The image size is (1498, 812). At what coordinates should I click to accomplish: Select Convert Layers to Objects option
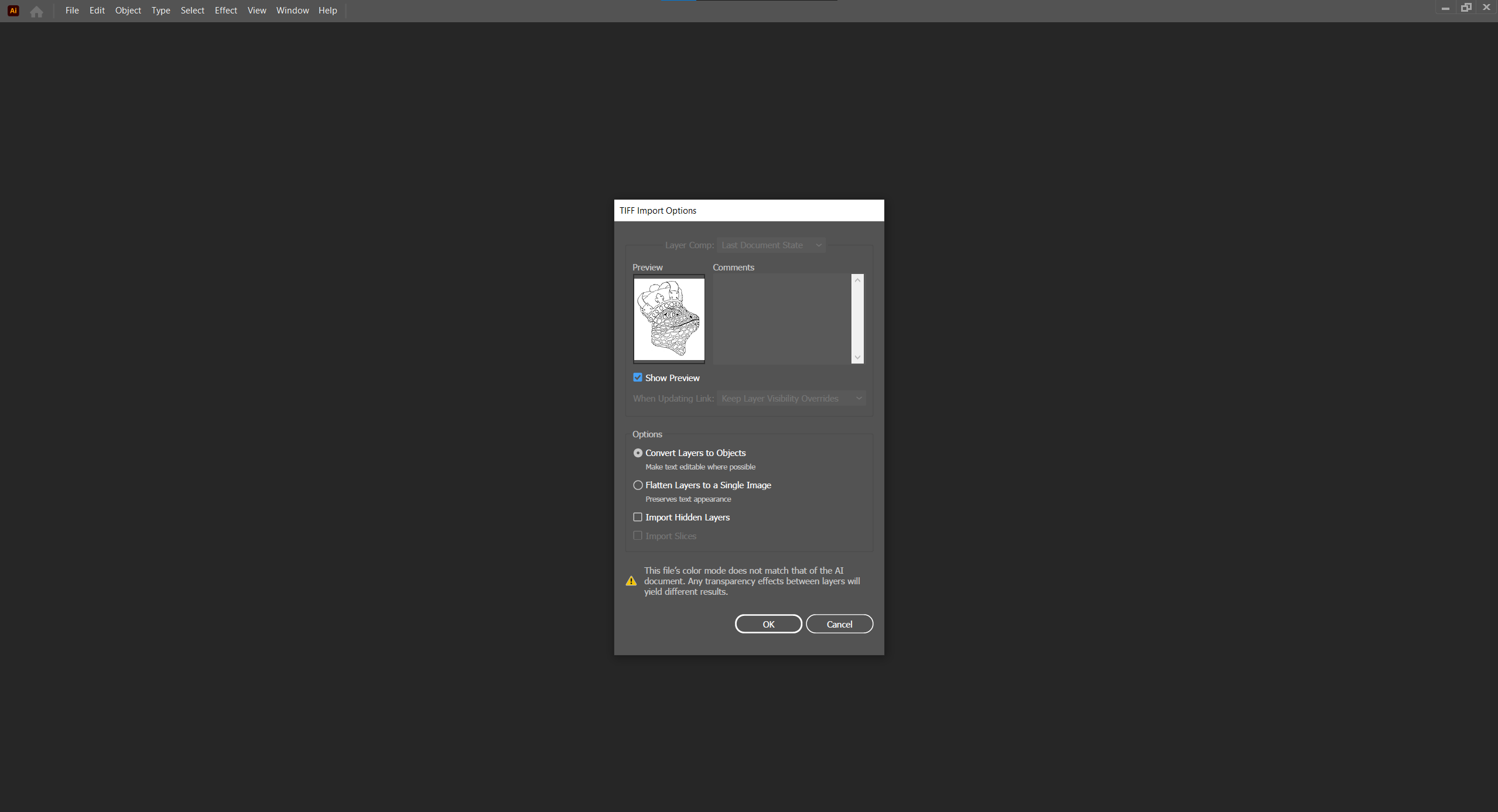click(x=638, y=453)
